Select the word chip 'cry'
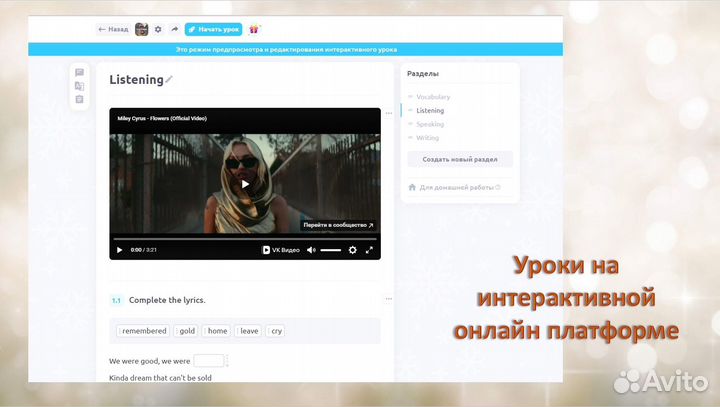The width and height of the screenshot is (720, 407). click(275, 331)
